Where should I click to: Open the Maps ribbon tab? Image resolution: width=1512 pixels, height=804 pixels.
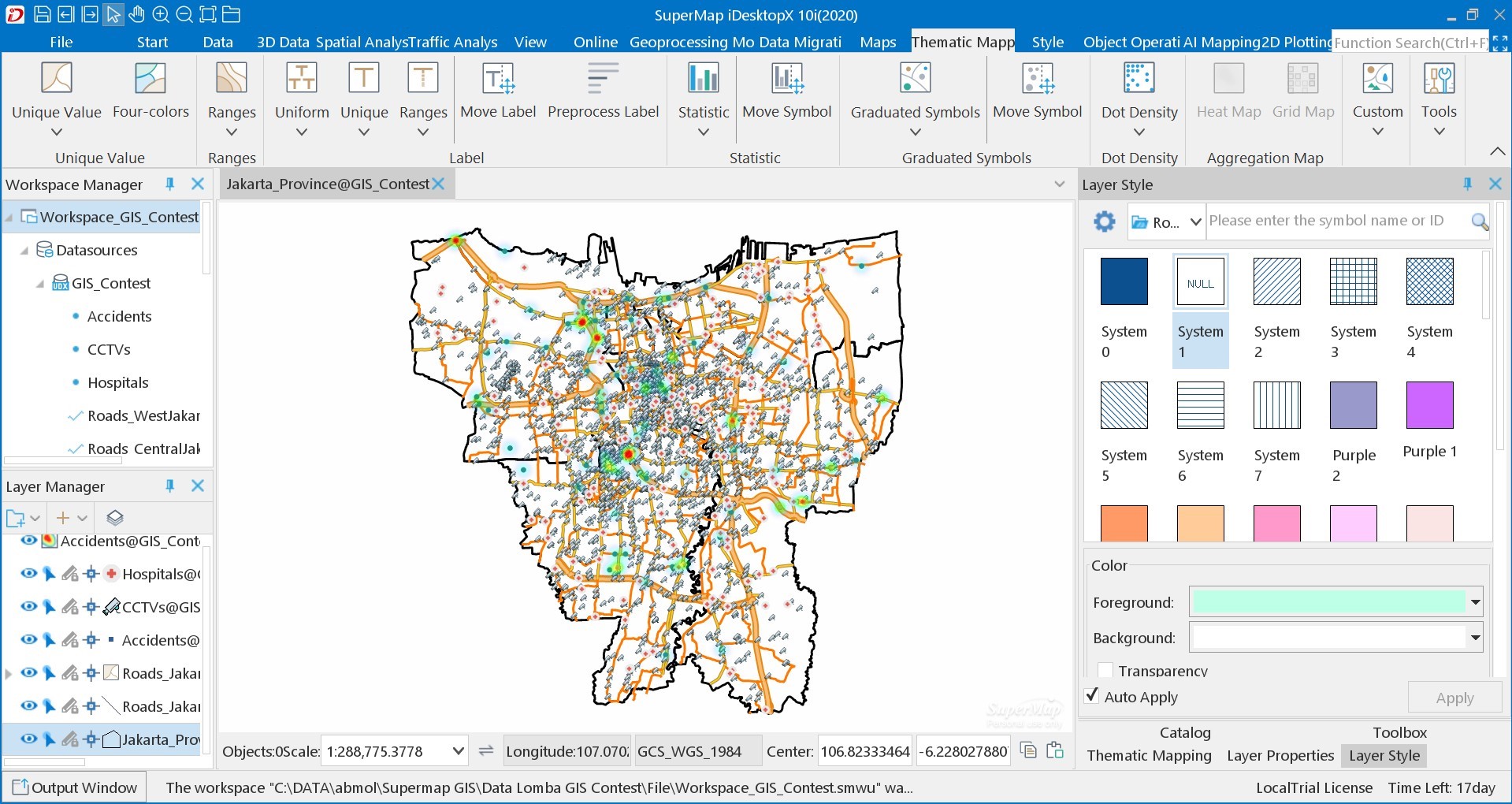coord(878,42)
